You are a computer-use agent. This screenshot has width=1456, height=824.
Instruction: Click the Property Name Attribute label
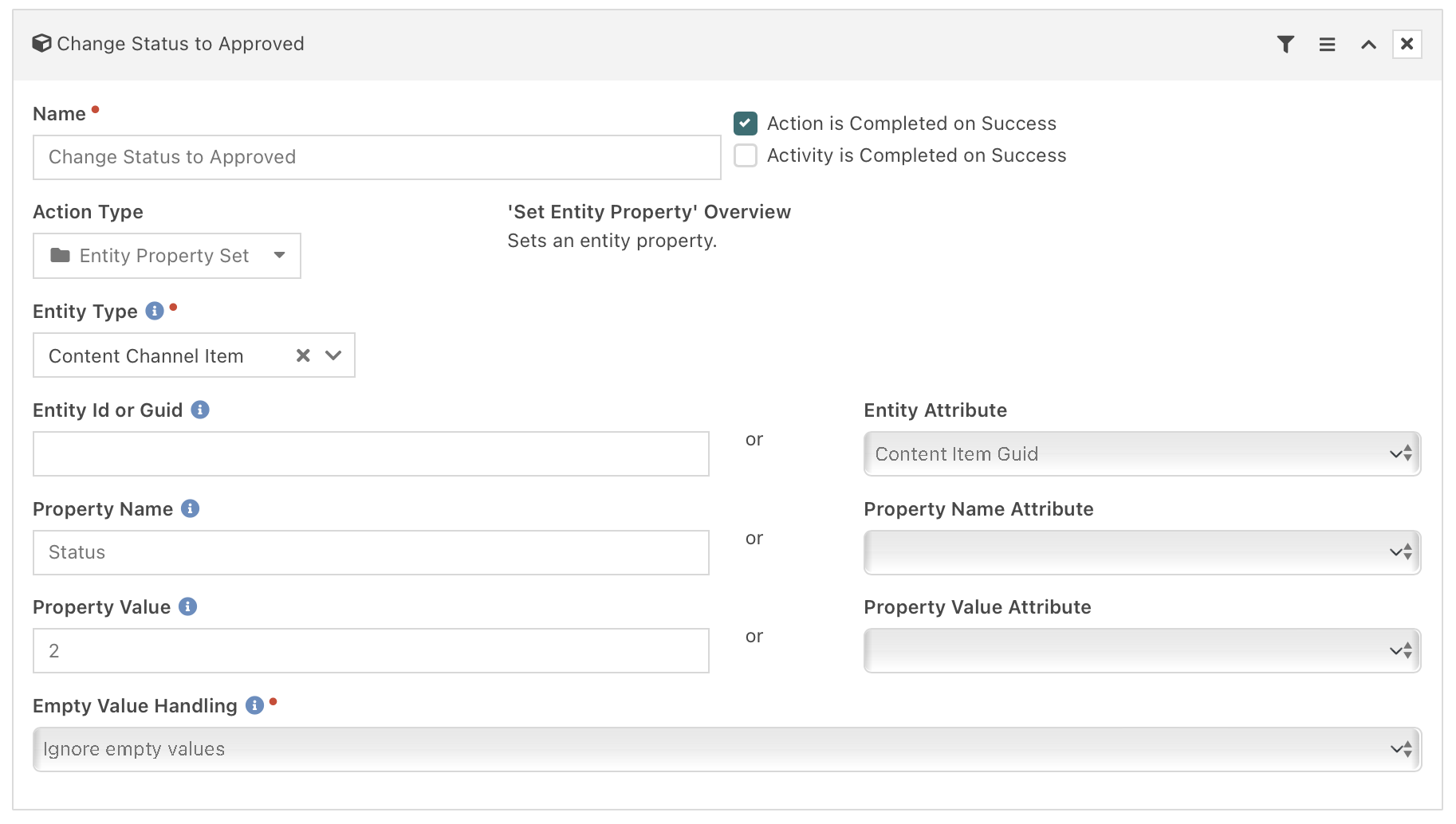click(978, 509)
